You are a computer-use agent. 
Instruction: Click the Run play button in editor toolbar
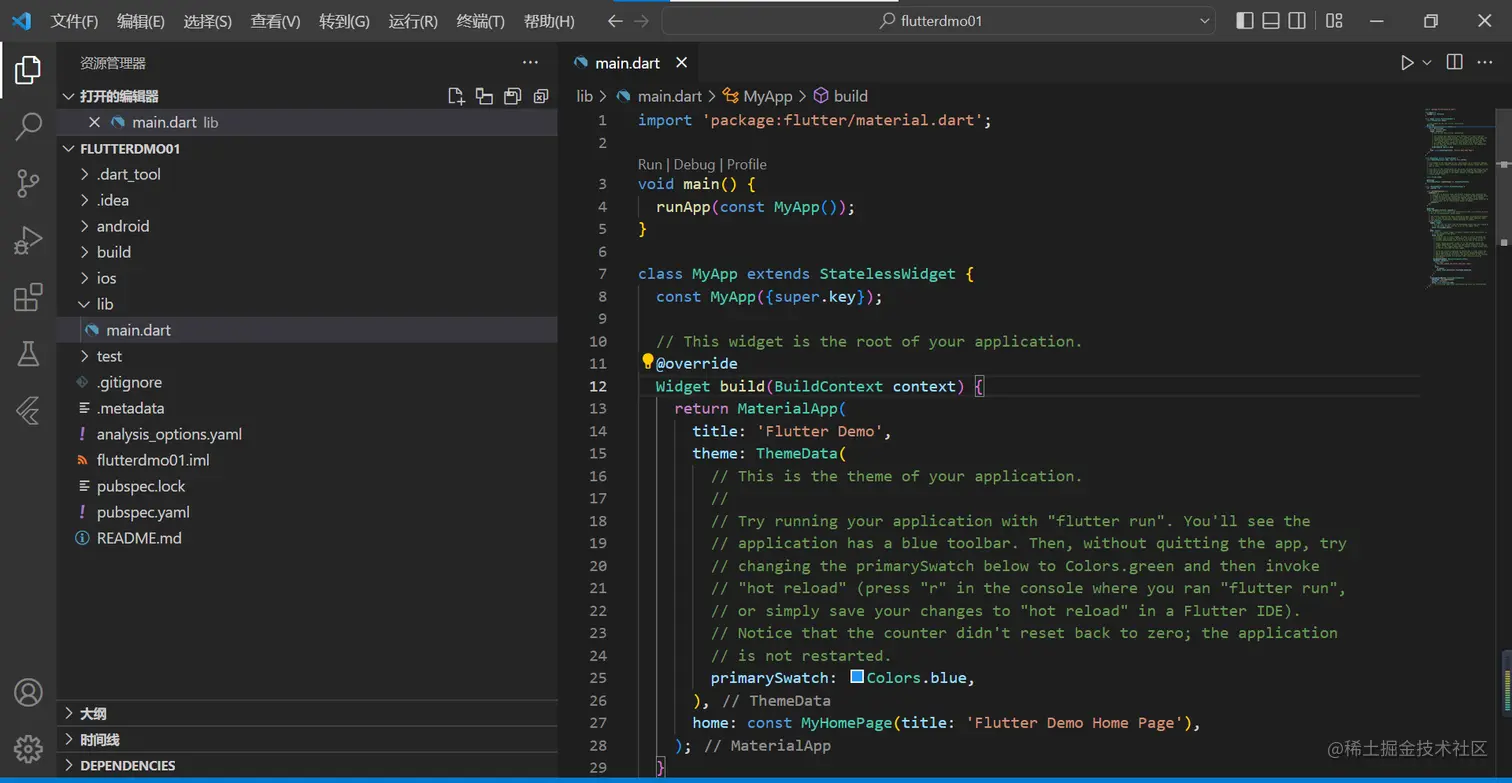[x=1407, y=63]
